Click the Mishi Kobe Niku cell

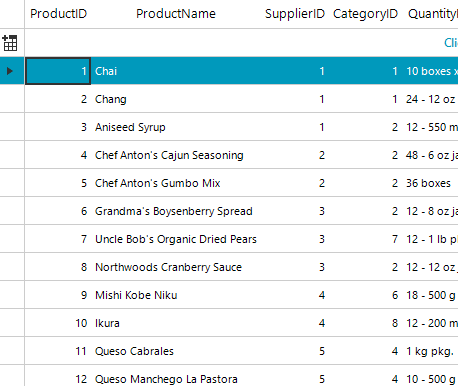click(x=176, y=295)
